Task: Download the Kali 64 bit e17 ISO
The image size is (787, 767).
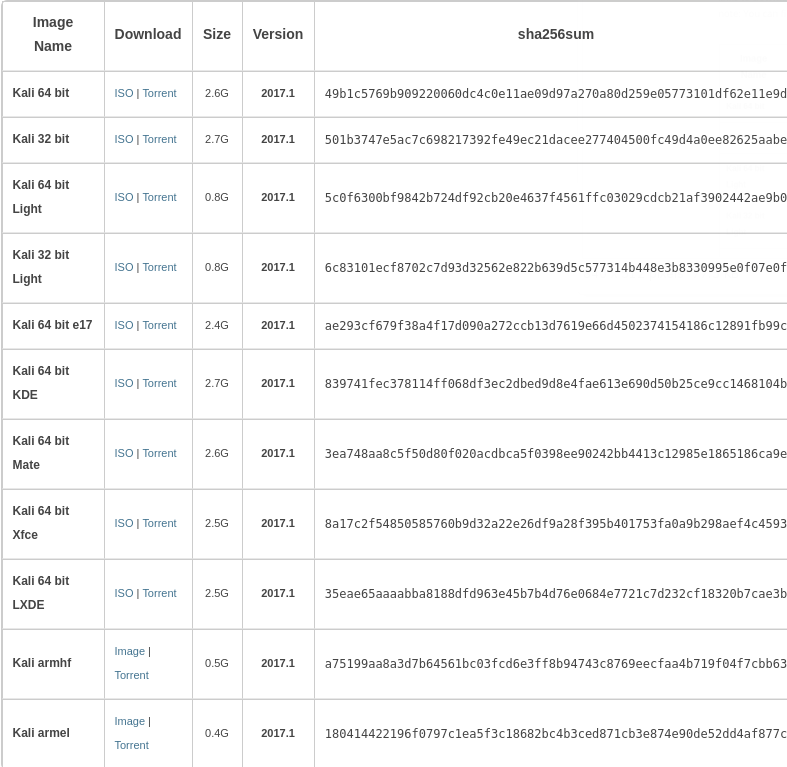Action: (x=123, y=325)
